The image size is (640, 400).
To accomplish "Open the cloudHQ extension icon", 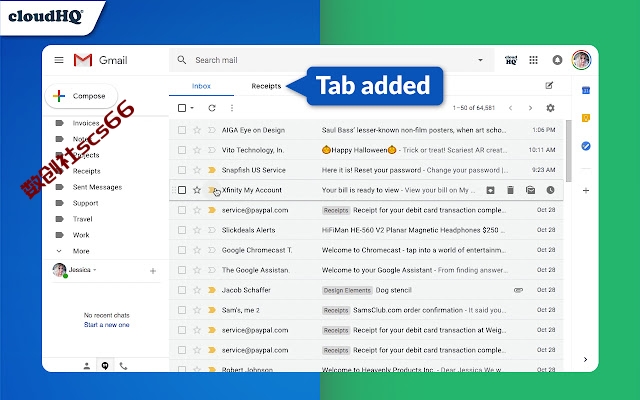I will pyautogui.click(x=511, y=60).
